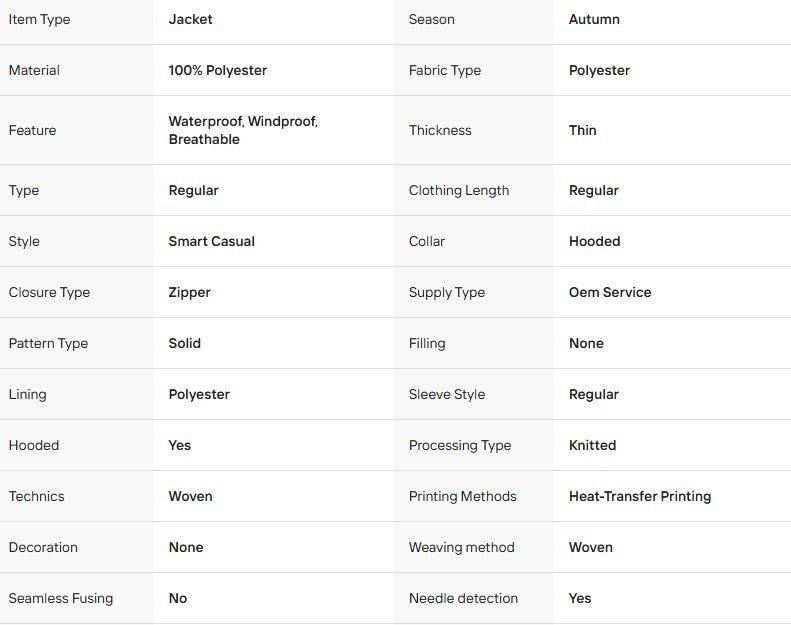The width and height of the screenshot is (791, 625).
Task: Click the Smart Casual style value
Action: [x=211, y=241]
